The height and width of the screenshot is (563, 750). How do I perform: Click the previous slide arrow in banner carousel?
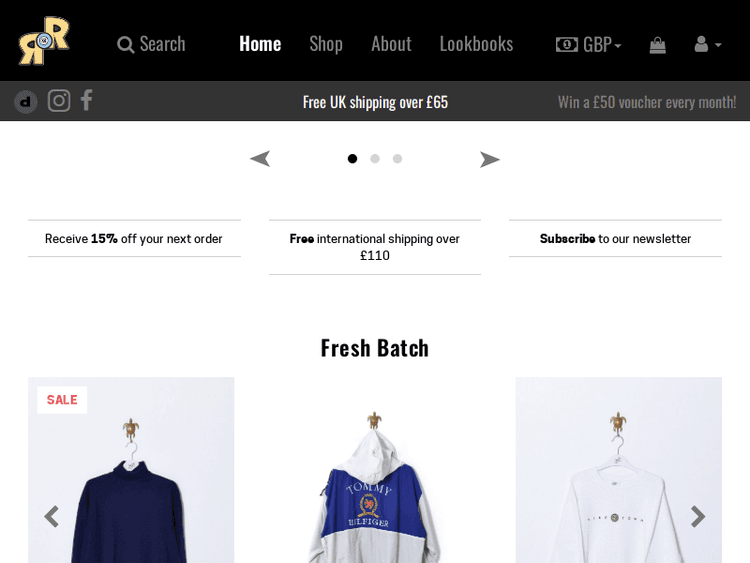tap(260, 159)
